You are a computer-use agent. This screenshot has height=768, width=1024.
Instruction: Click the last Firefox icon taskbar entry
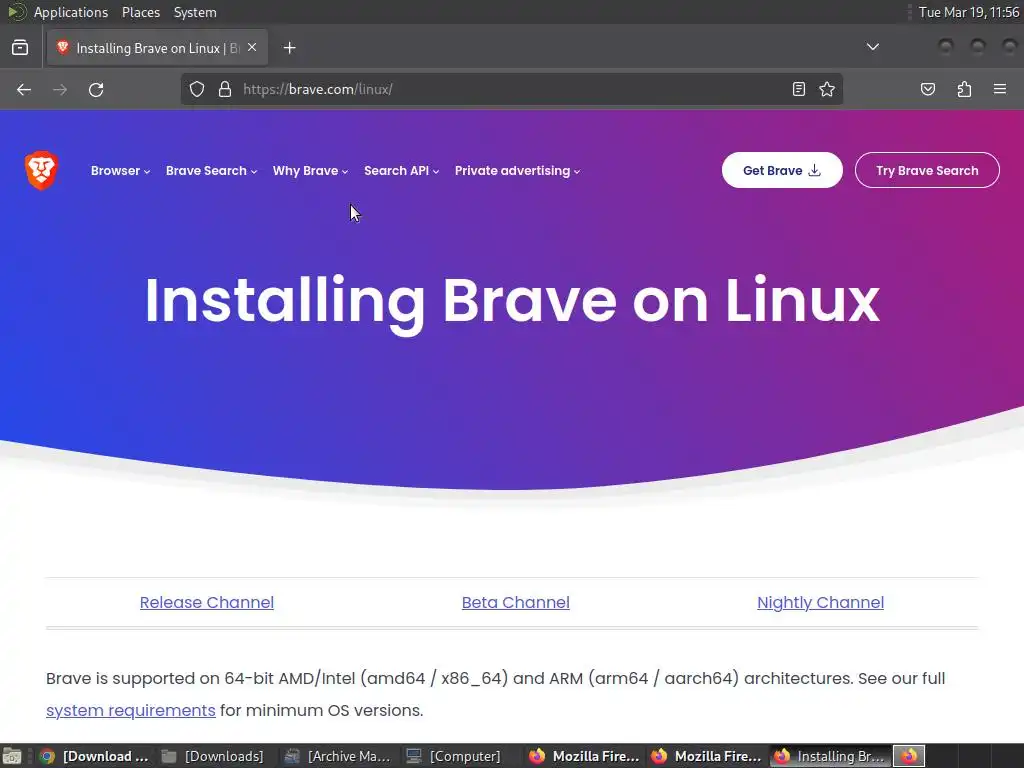click(x=909, y=756)
